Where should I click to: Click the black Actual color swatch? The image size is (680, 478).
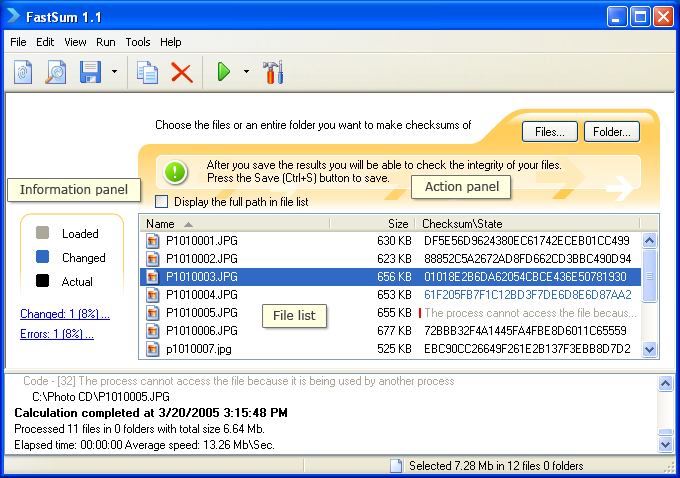tap(42, 281)
